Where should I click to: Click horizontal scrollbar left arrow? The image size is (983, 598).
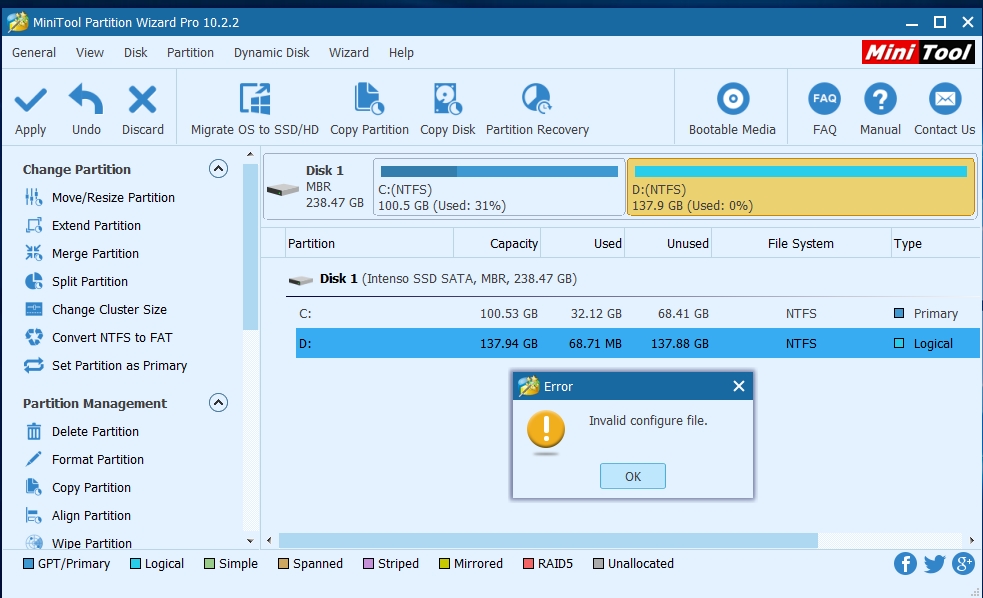point(270,540)
